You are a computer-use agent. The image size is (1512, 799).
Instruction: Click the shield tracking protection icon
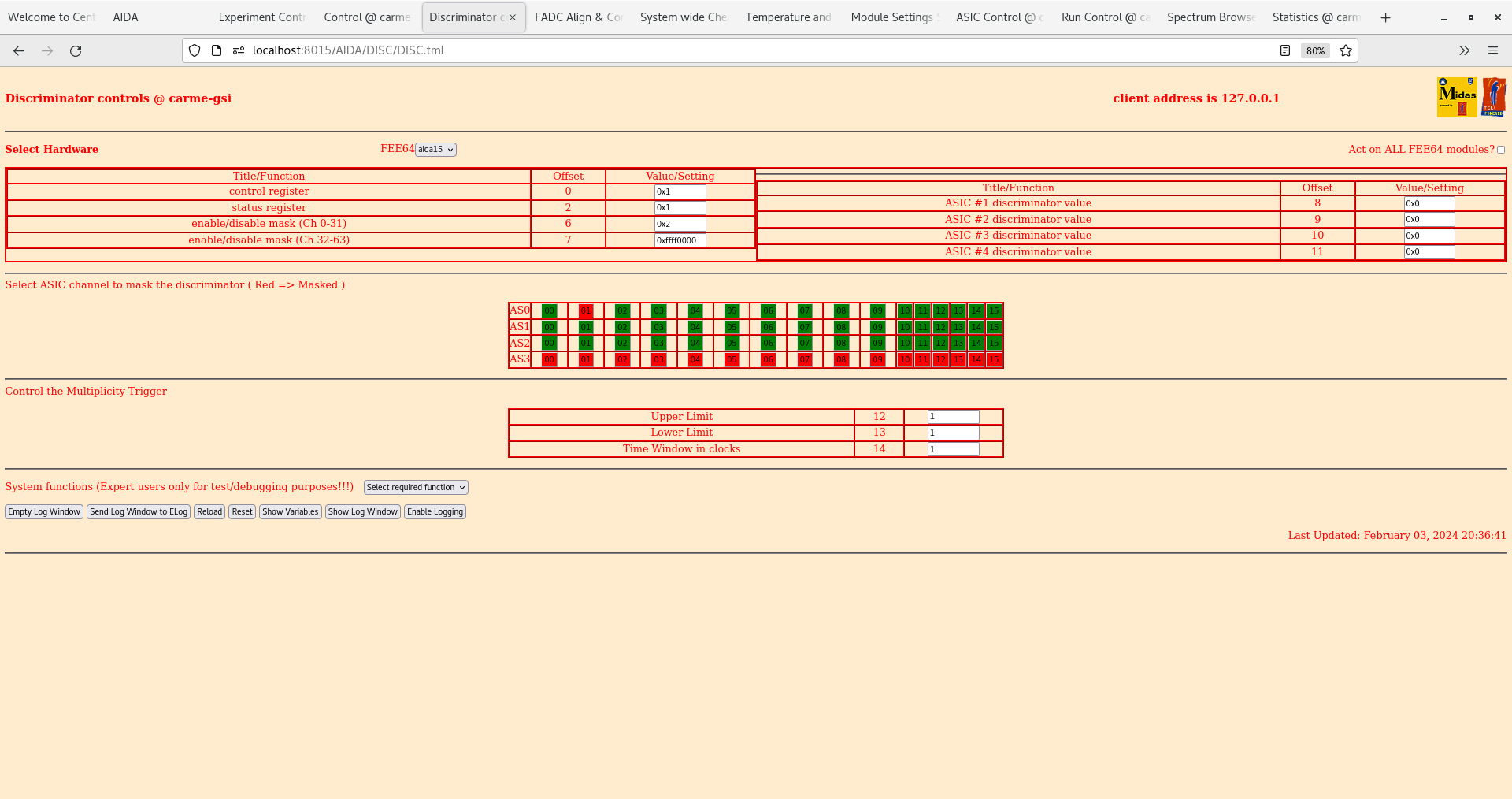point(195,50)
